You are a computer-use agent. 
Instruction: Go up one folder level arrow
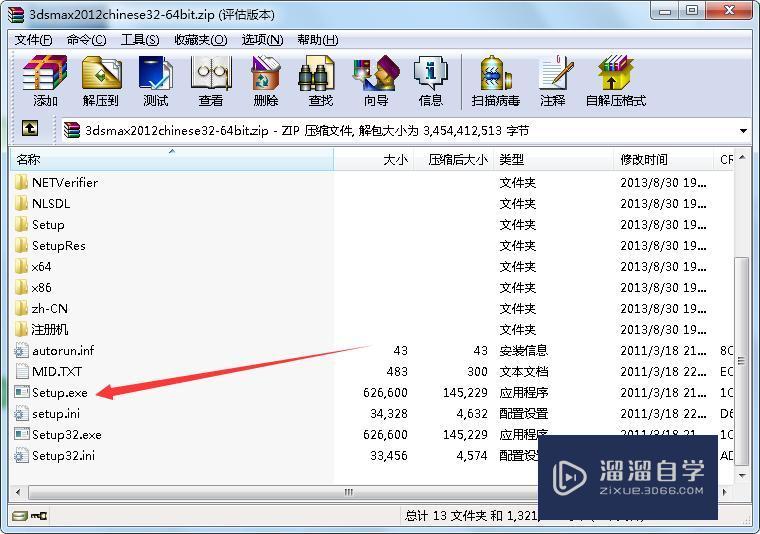[30, 128]
